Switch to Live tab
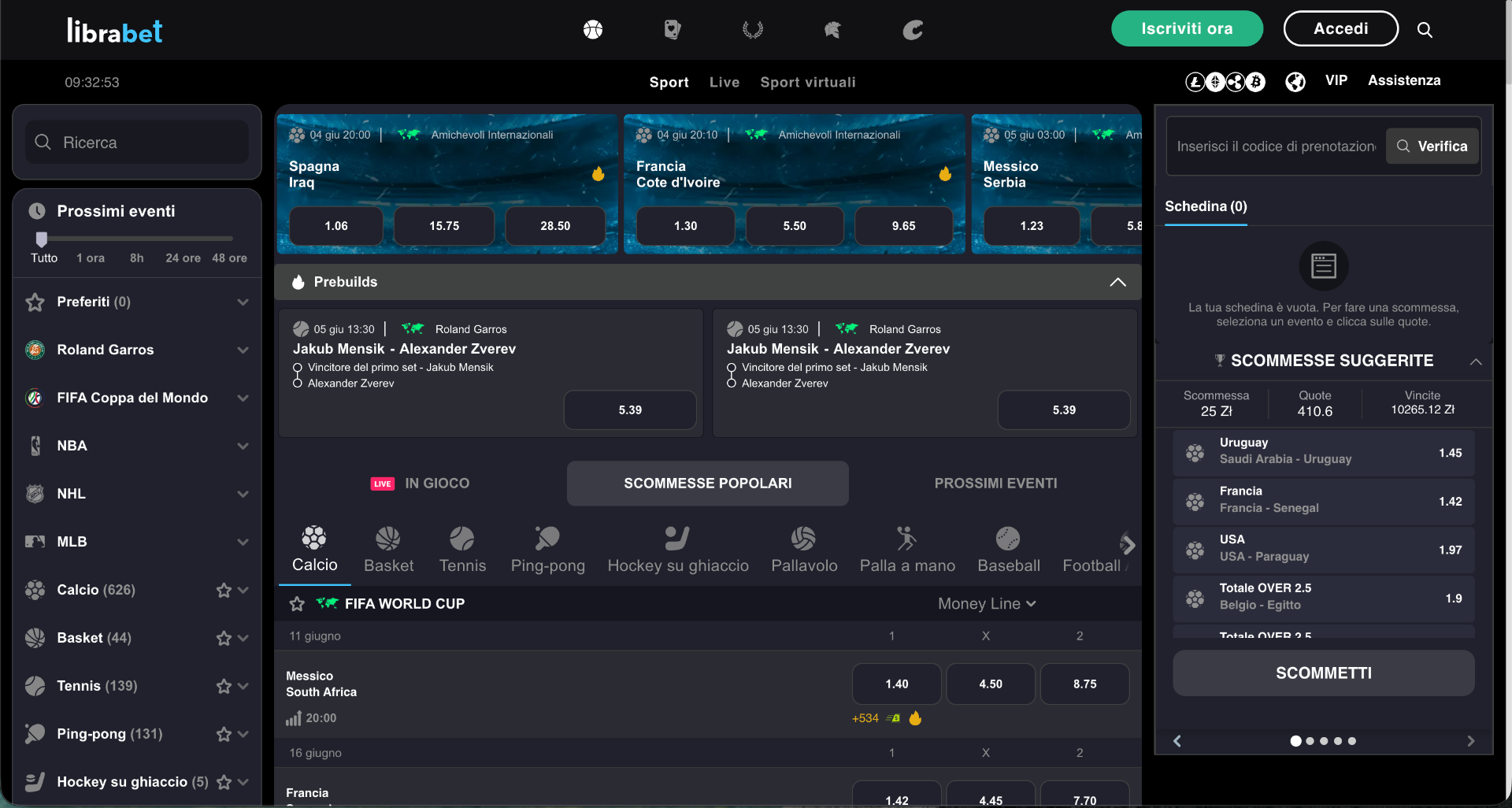The height and width of the screenshot is (808, 1512). click(724, 82)
